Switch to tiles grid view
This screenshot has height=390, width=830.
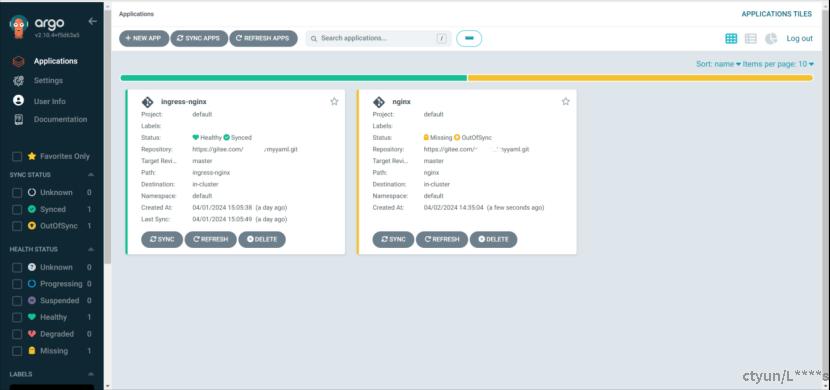[x=731, y=39]
